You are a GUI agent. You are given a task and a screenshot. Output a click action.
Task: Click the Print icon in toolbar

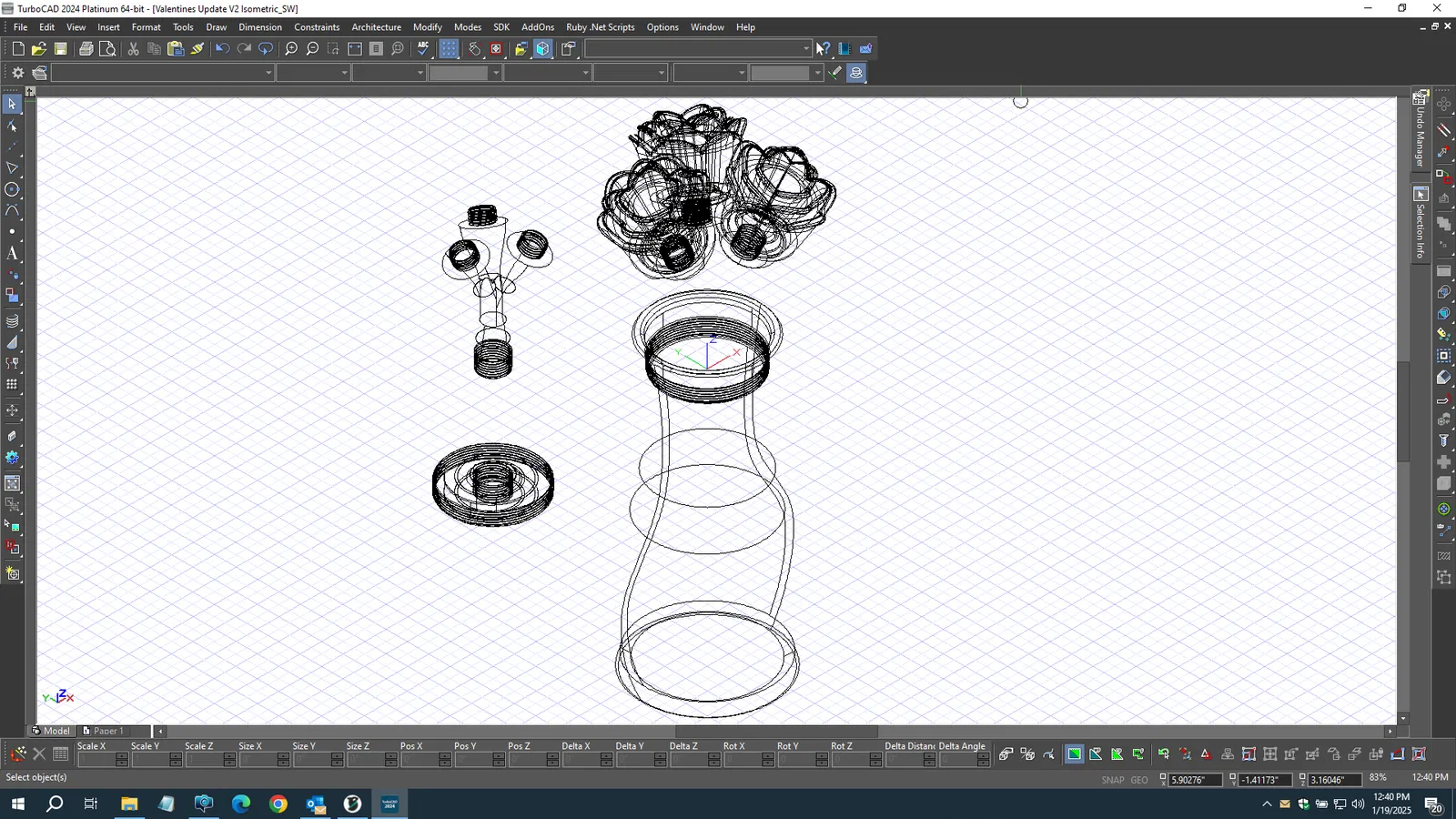tap(86, 49)
